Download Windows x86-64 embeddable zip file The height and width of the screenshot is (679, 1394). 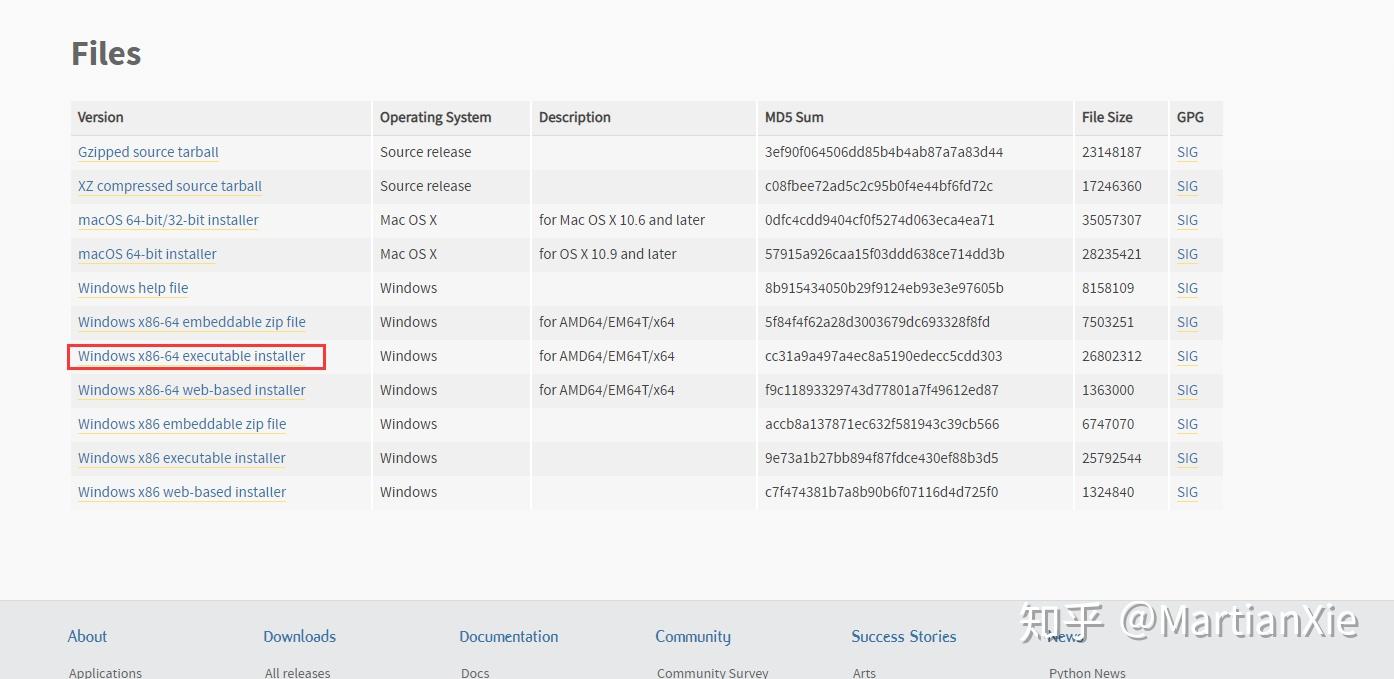coord(192,322)
